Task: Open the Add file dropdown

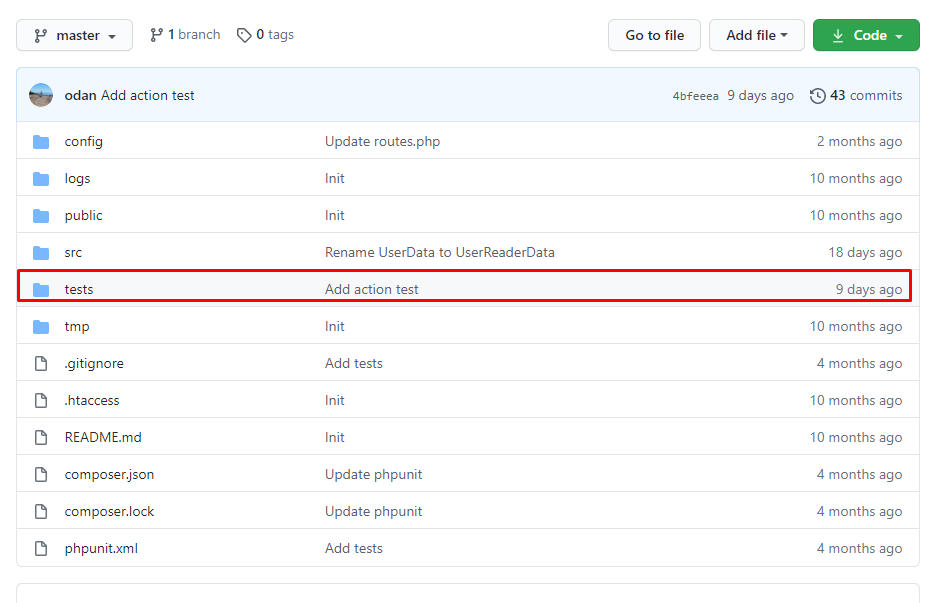Action: pos(756,34)
